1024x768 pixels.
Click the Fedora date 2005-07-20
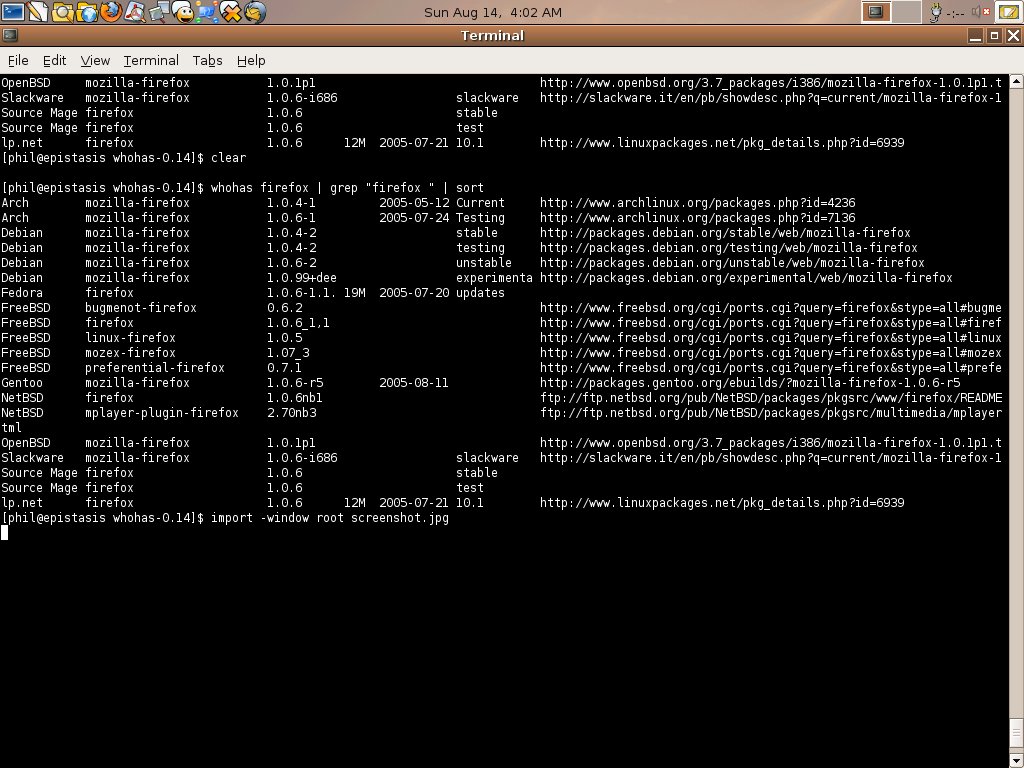(x=414, y=293)
